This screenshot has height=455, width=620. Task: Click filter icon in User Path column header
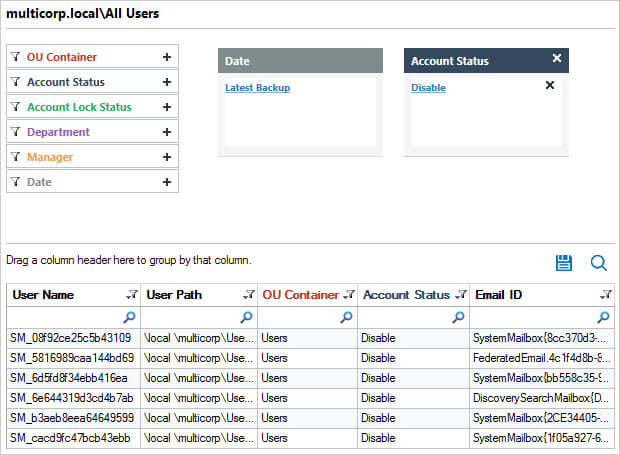tap(247, 295)
